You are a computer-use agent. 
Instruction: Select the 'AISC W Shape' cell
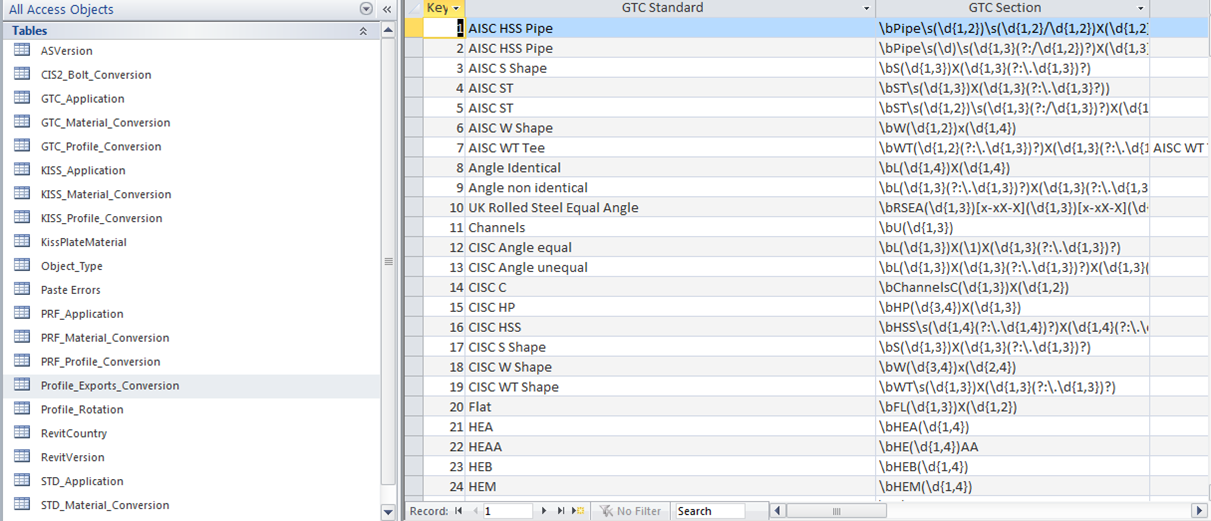point(670,128)
